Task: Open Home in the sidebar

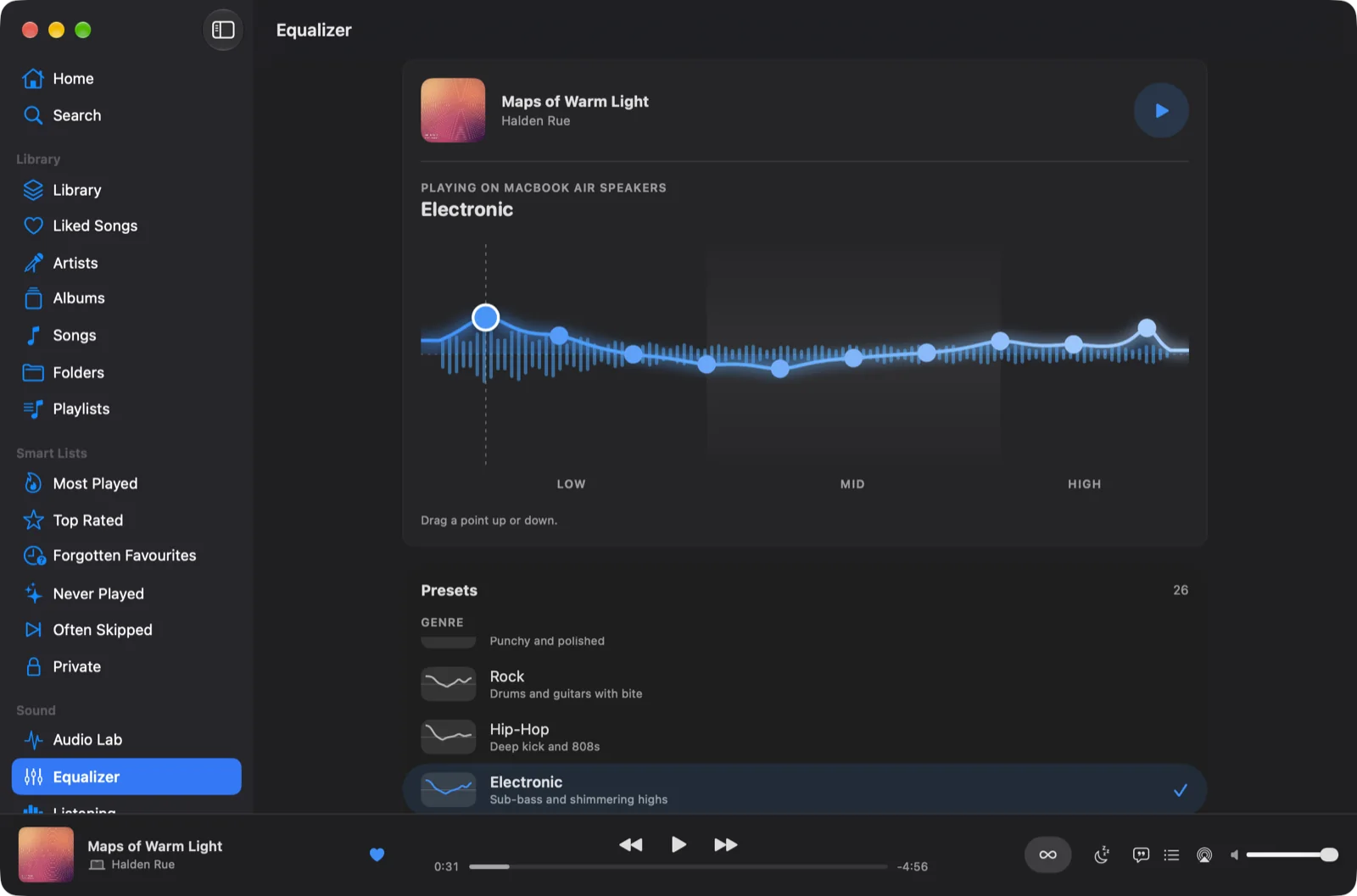Action: [x=126, y=79]
